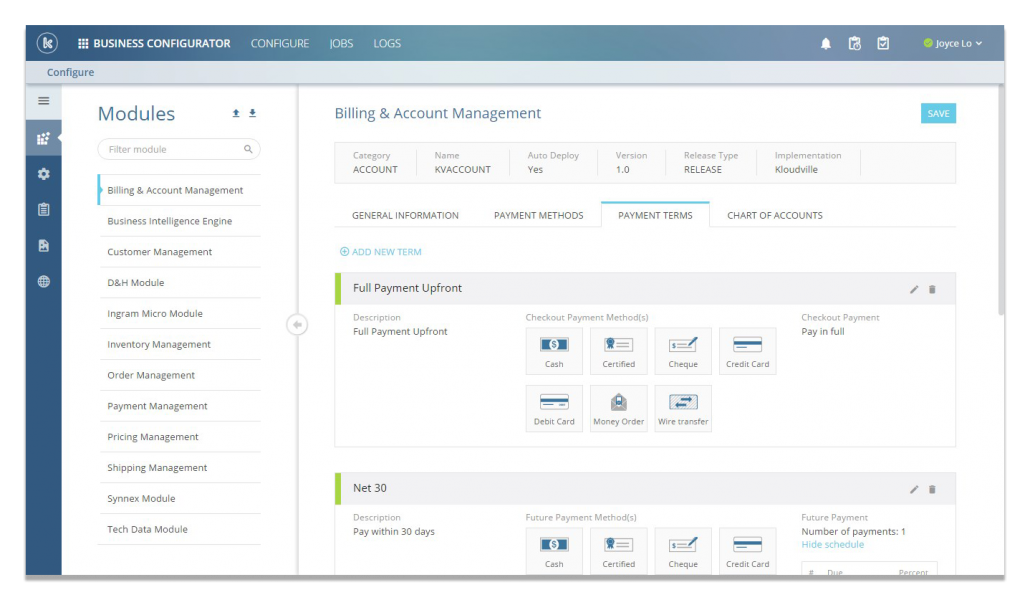Select Order Management module
Image resolution: width=1030 pixels, height=600 pixels.
pos(179,375)
